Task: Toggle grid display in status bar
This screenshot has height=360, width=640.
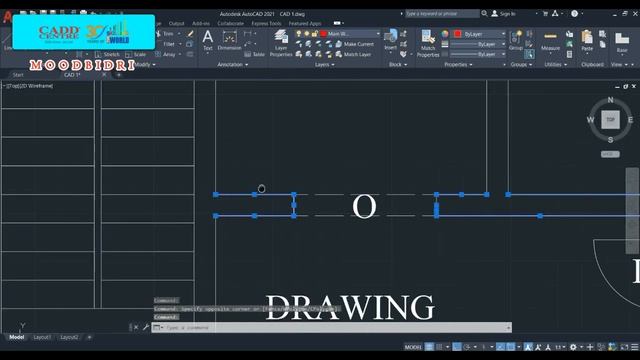Action: pyautogui.click(x=429, y=347)
